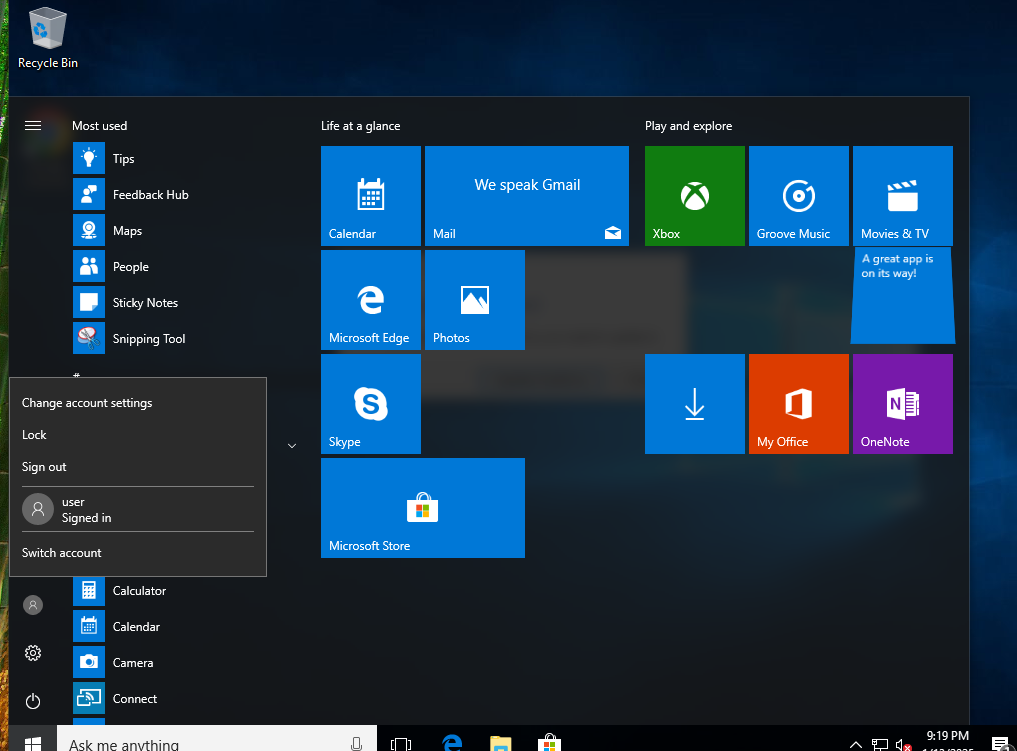Open Microsoft Store from the taskbar
1017x751 pixels.
tap(549, 743)
